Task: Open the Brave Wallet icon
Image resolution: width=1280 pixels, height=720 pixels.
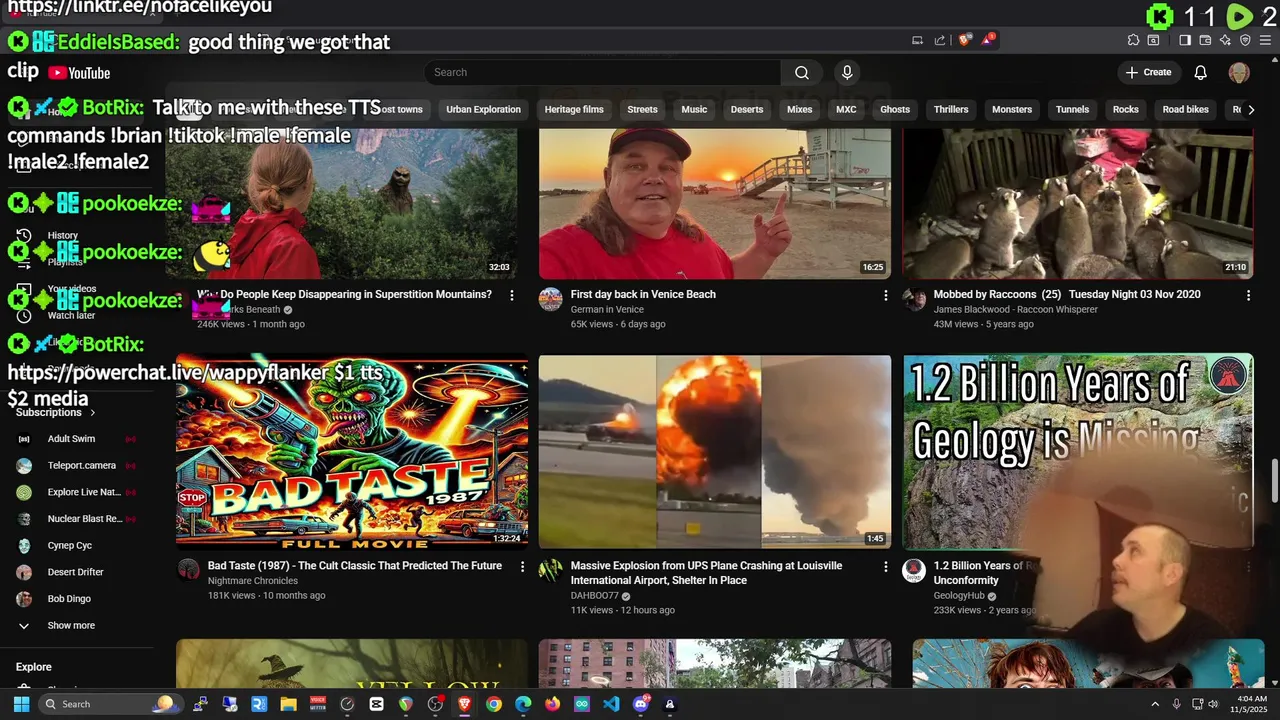Action: click(x=1205, y=40)
